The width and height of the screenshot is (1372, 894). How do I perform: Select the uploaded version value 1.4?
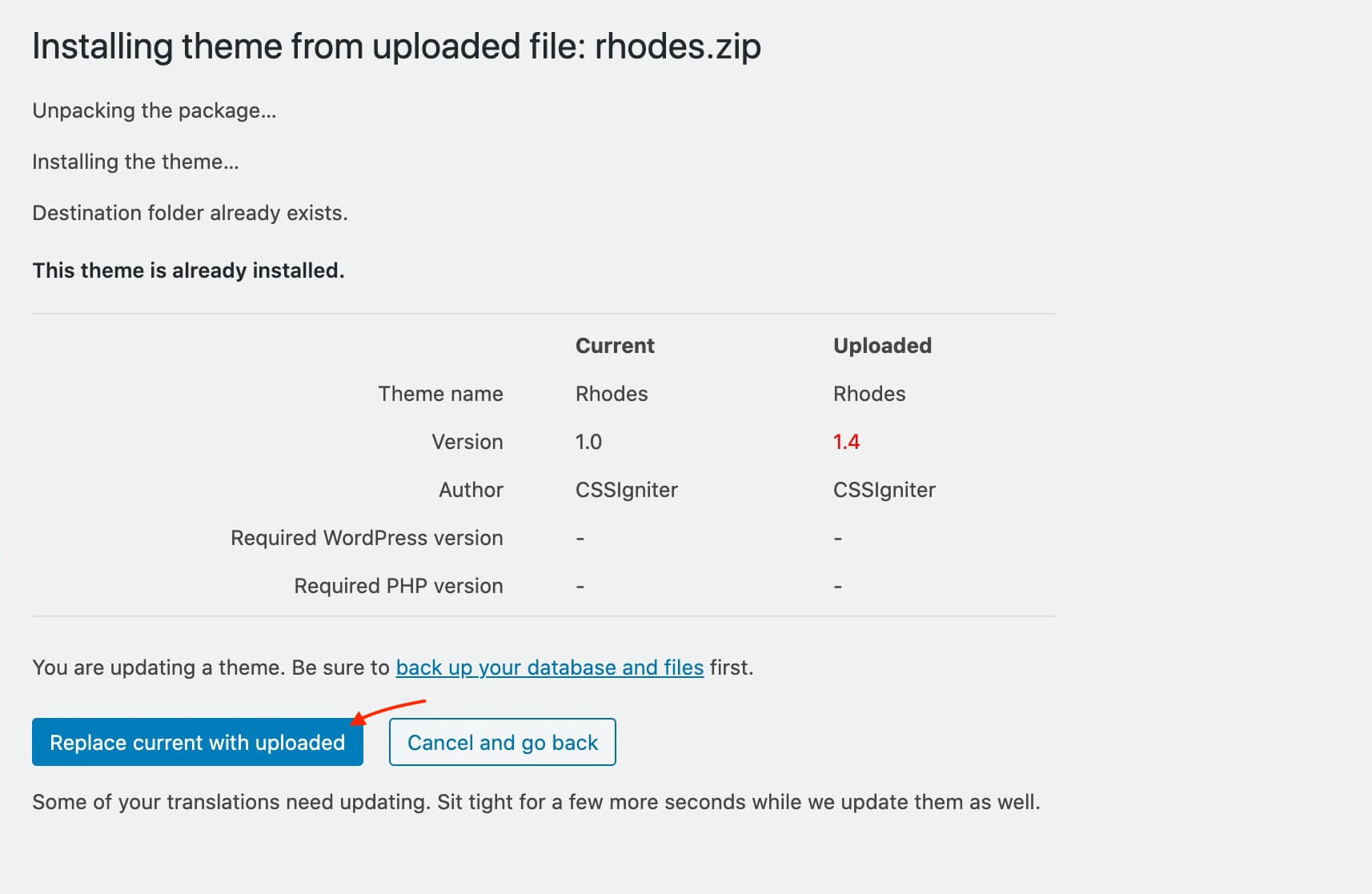846,442
